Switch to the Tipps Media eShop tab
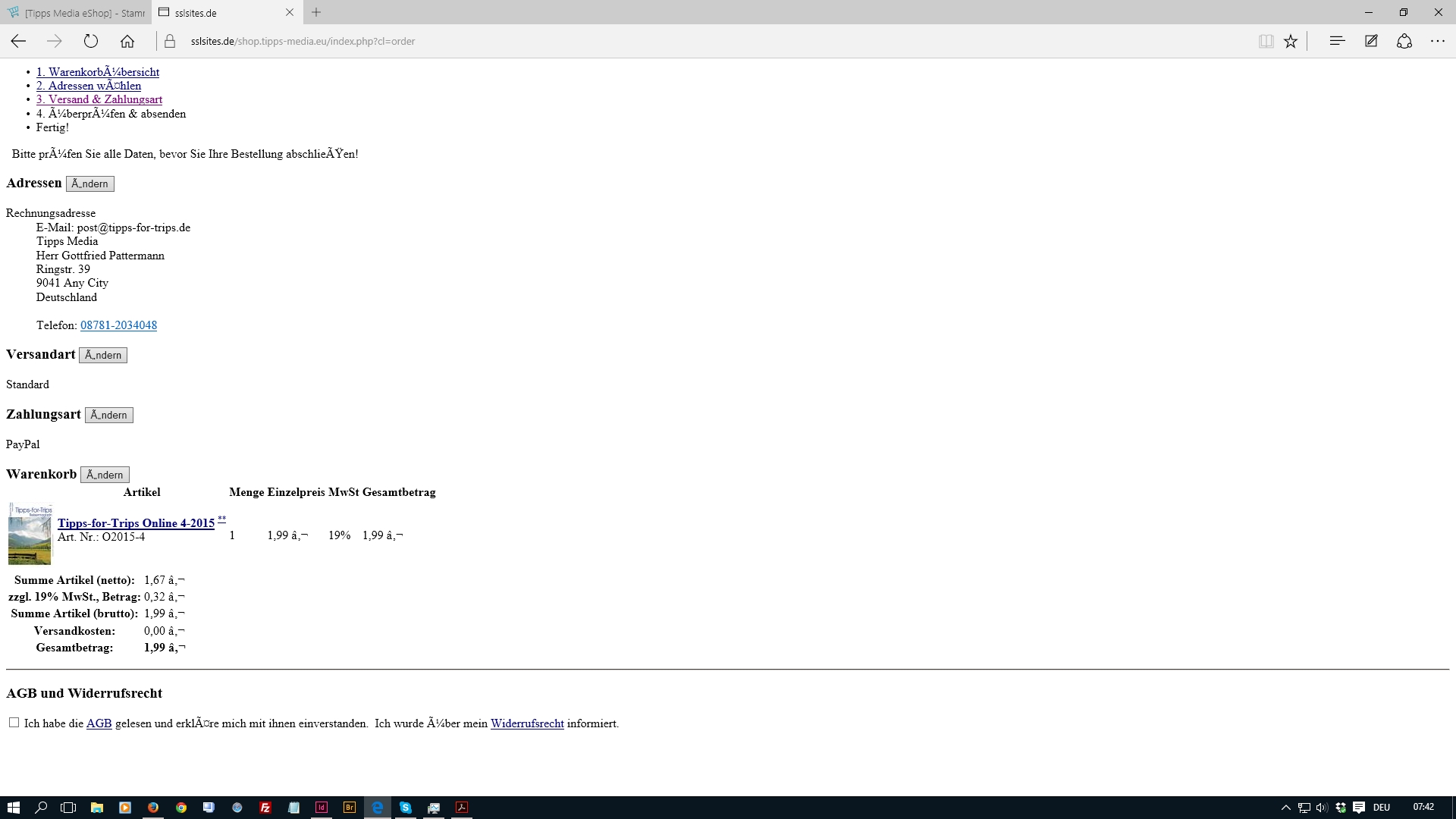The image size is (1456, 819). click(x=76, y=13)
